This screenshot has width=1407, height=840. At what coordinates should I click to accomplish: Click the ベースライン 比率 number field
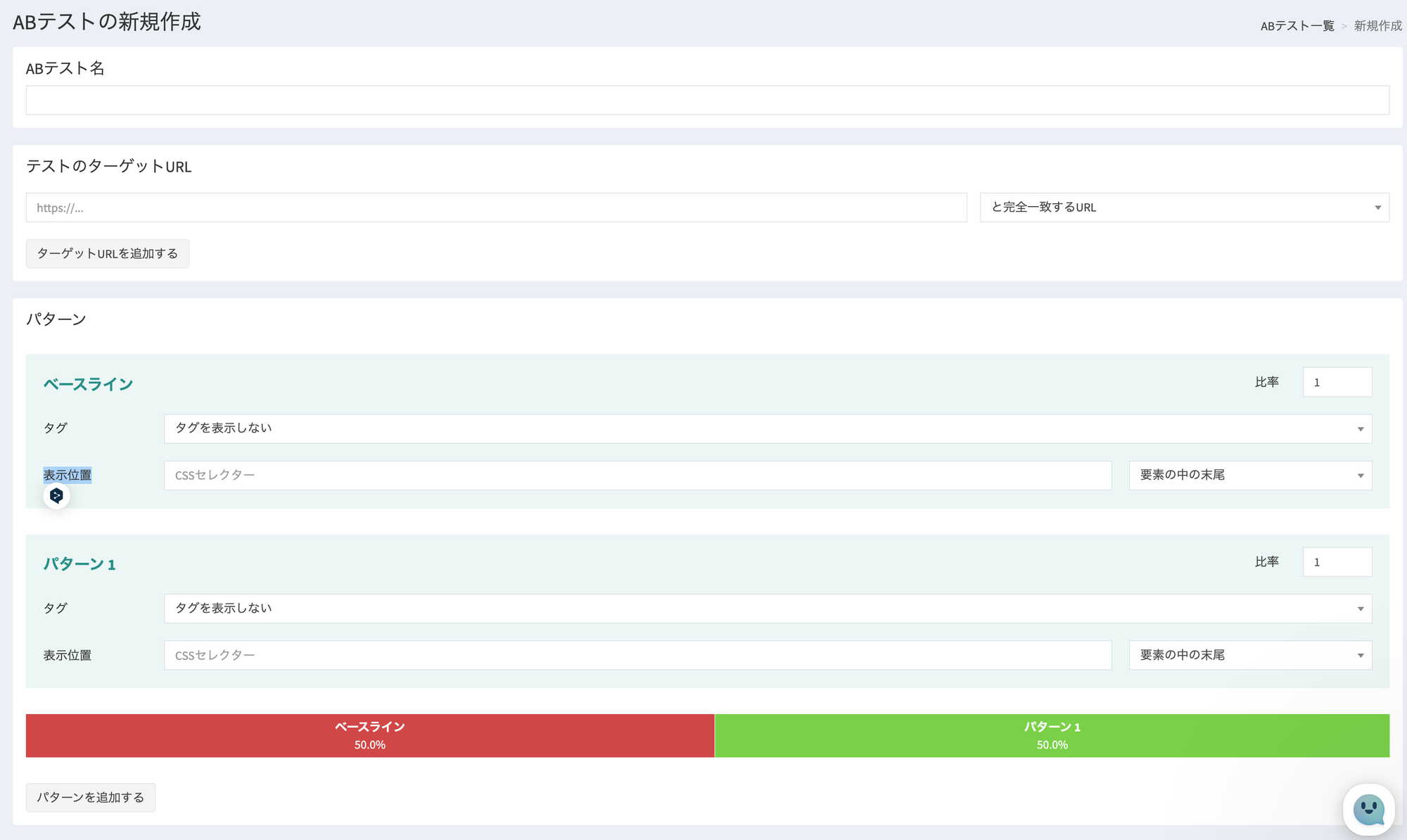coord(1337,382)
